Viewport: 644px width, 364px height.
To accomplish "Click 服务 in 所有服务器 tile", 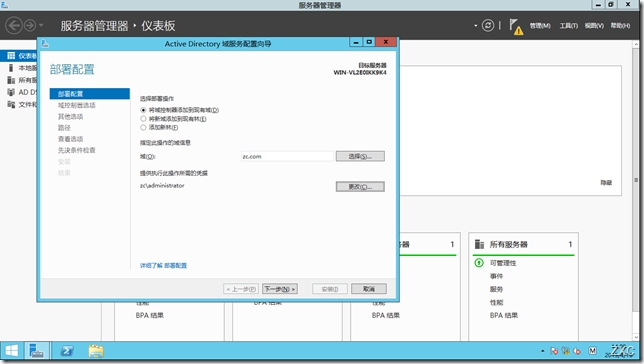I will 496,289.
